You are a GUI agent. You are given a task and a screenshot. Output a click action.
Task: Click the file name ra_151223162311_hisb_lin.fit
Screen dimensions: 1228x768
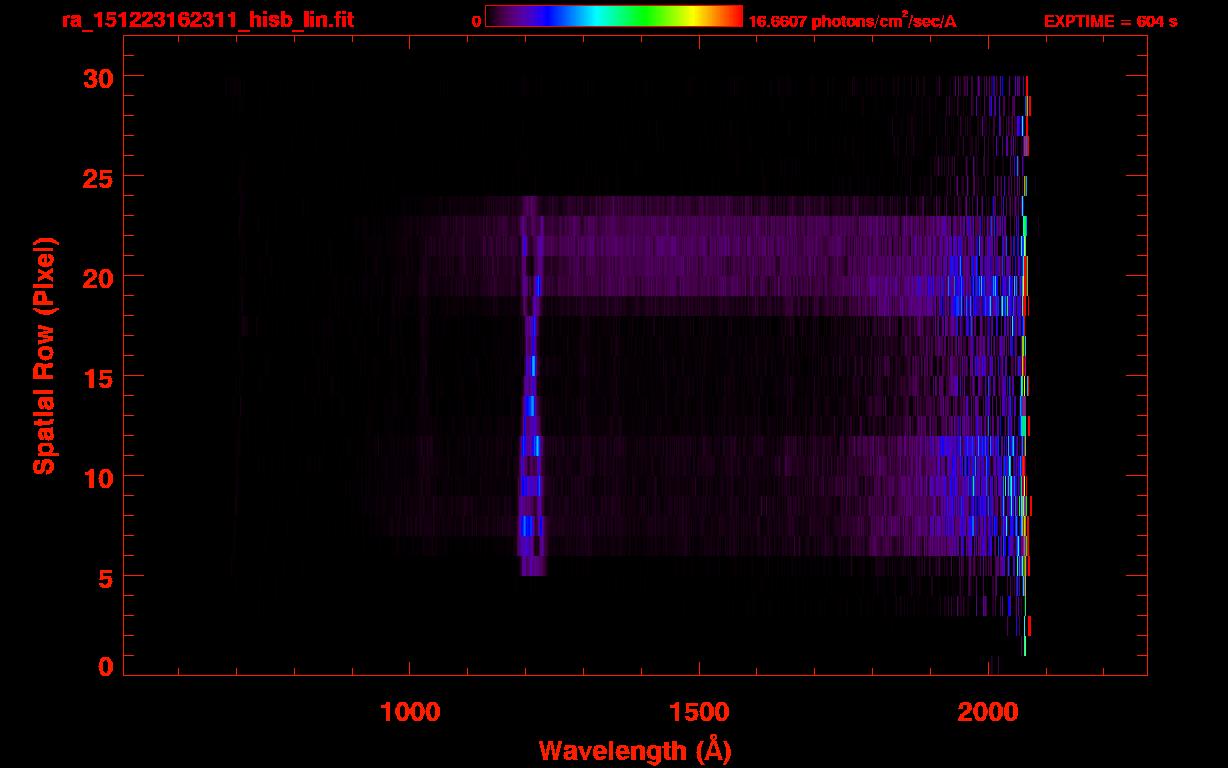(206, 20)
